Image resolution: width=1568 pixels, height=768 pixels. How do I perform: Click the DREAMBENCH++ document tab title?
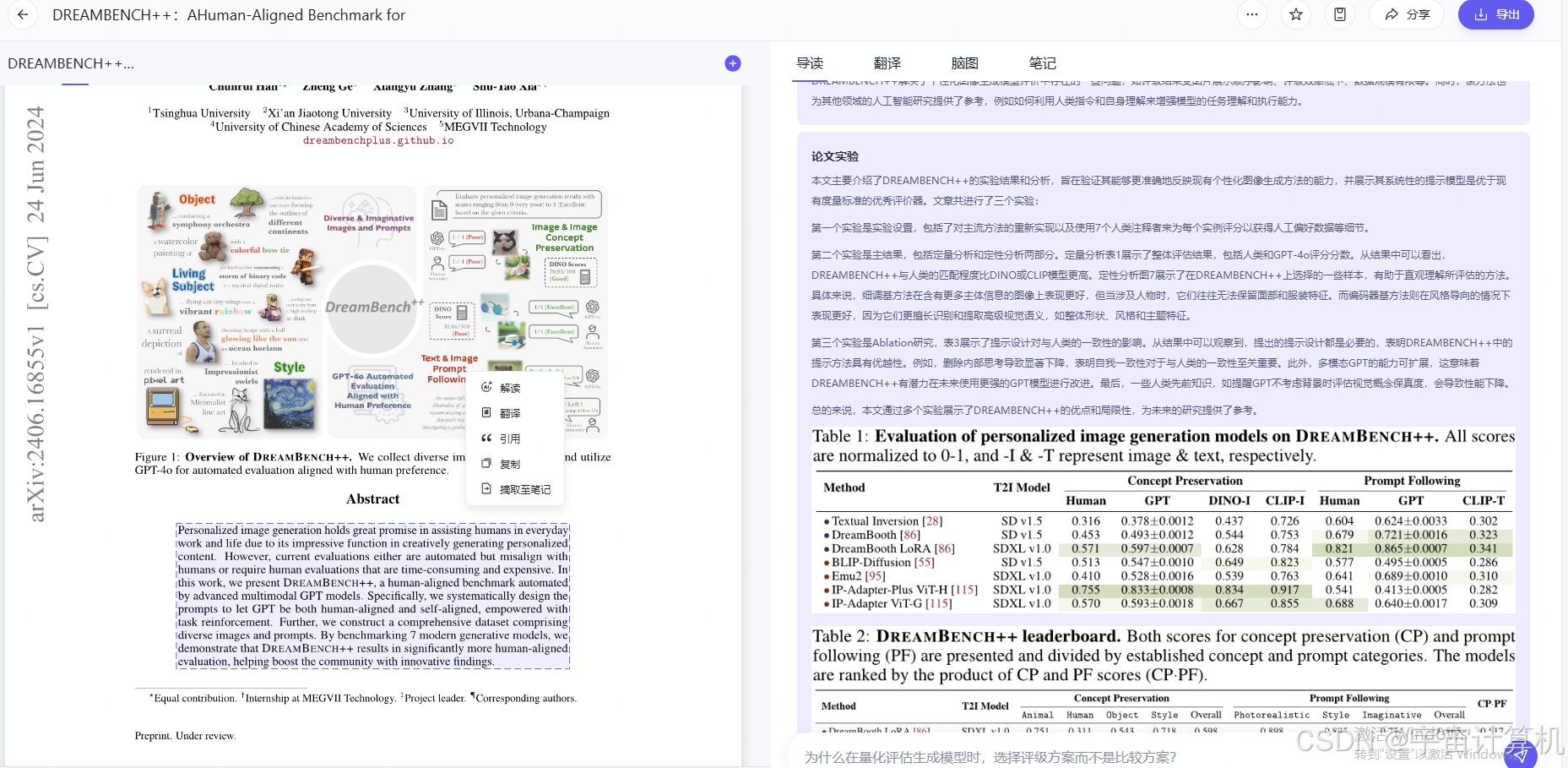coord(71,63)
